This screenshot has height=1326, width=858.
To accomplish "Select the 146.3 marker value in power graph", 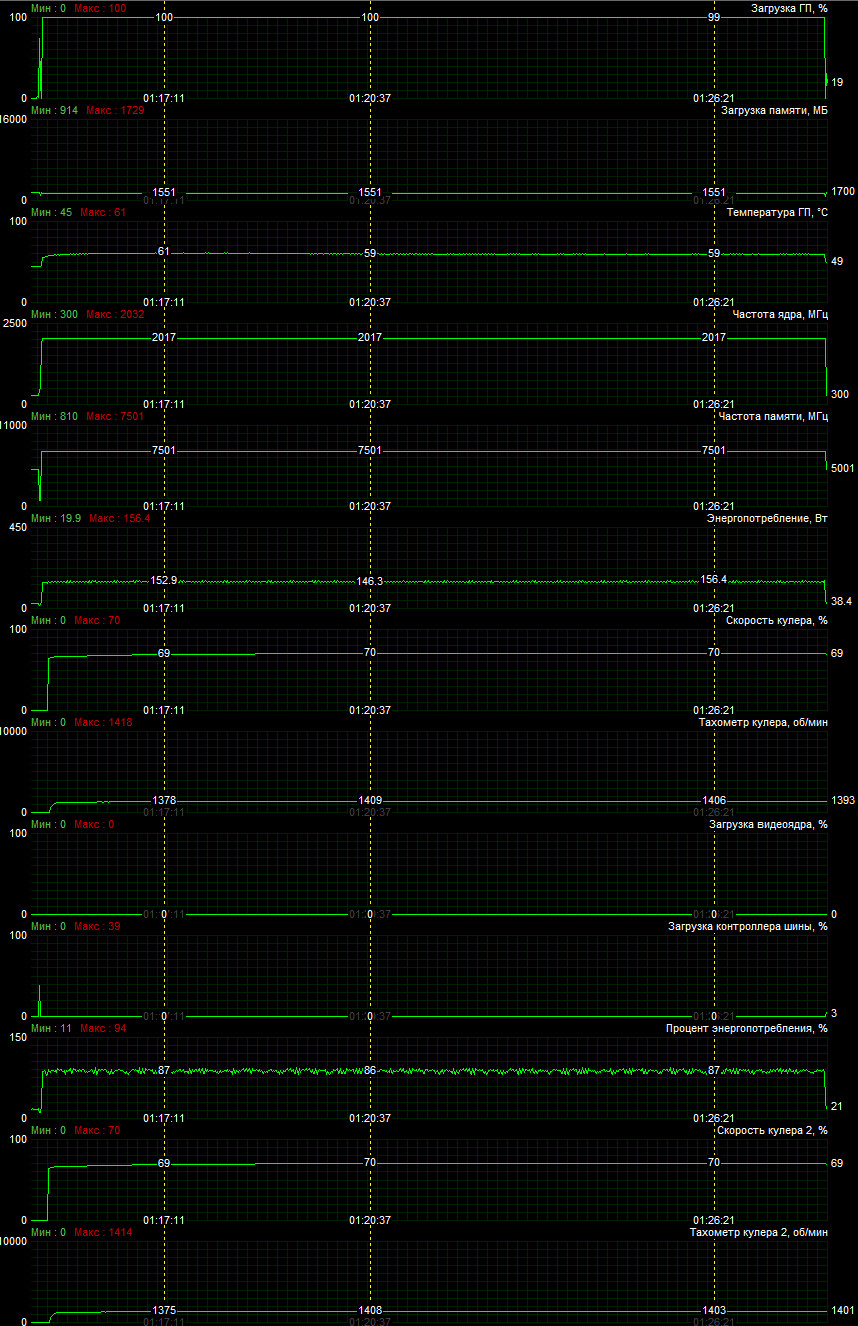I will tap(370, 581).
